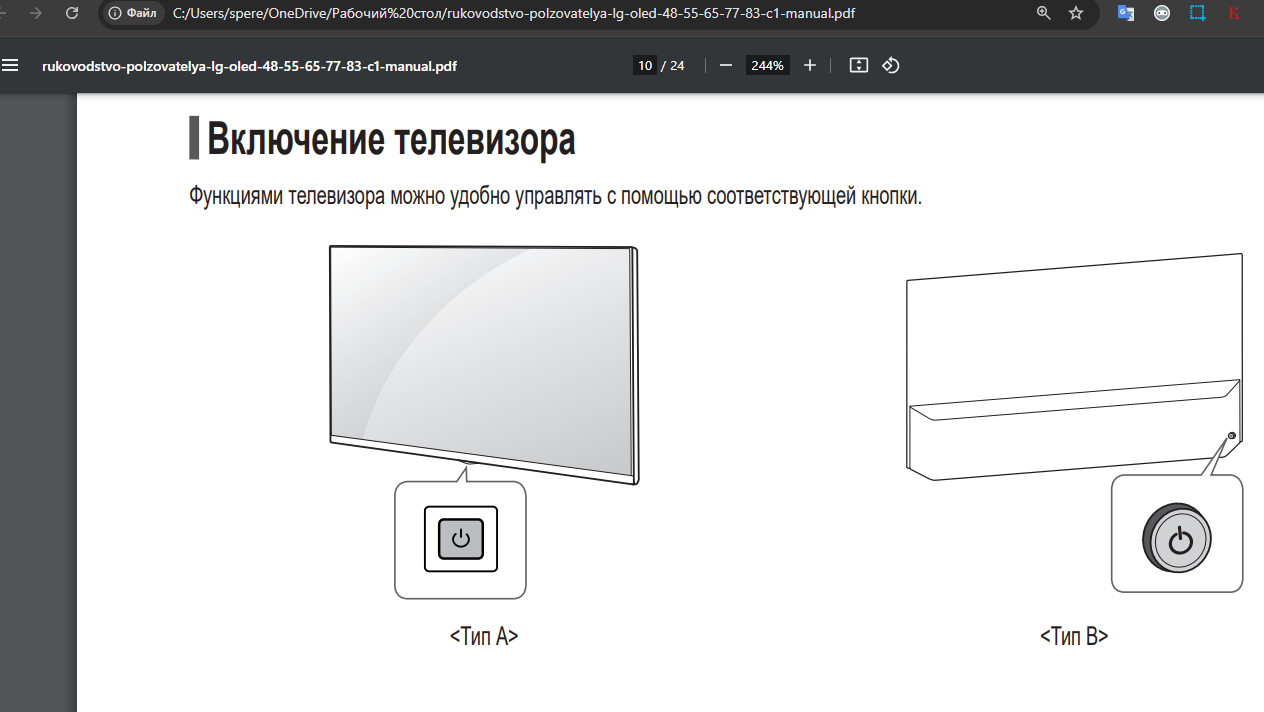The width and height of the screenshot is (1264, 712).
Task: Open the blue screenshot capture extension
Action: [1197, 14]
